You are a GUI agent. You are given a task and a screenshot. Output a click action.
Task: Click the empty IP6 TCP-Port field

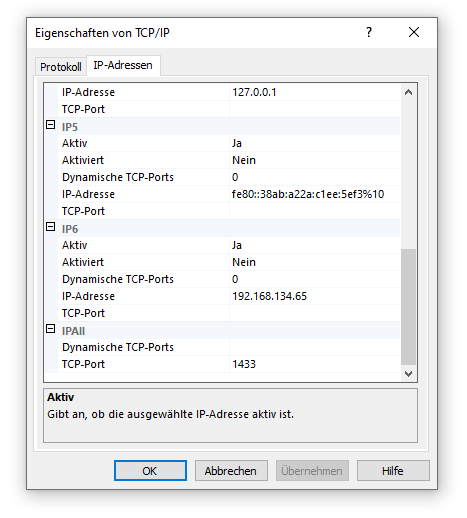(315, 313)
